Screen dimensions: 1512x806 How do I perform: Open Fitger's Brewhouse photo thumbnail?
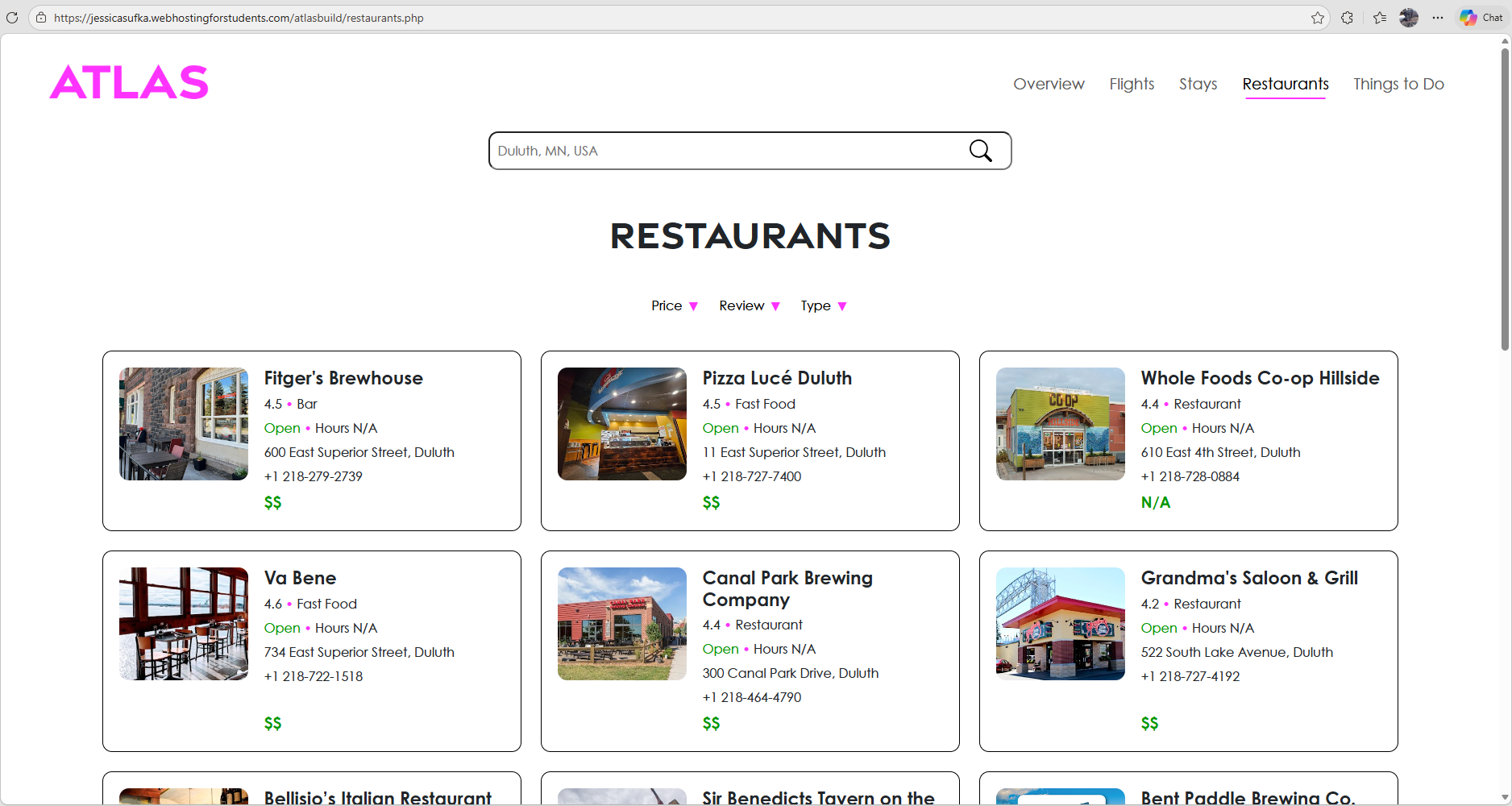click(184, 424)
